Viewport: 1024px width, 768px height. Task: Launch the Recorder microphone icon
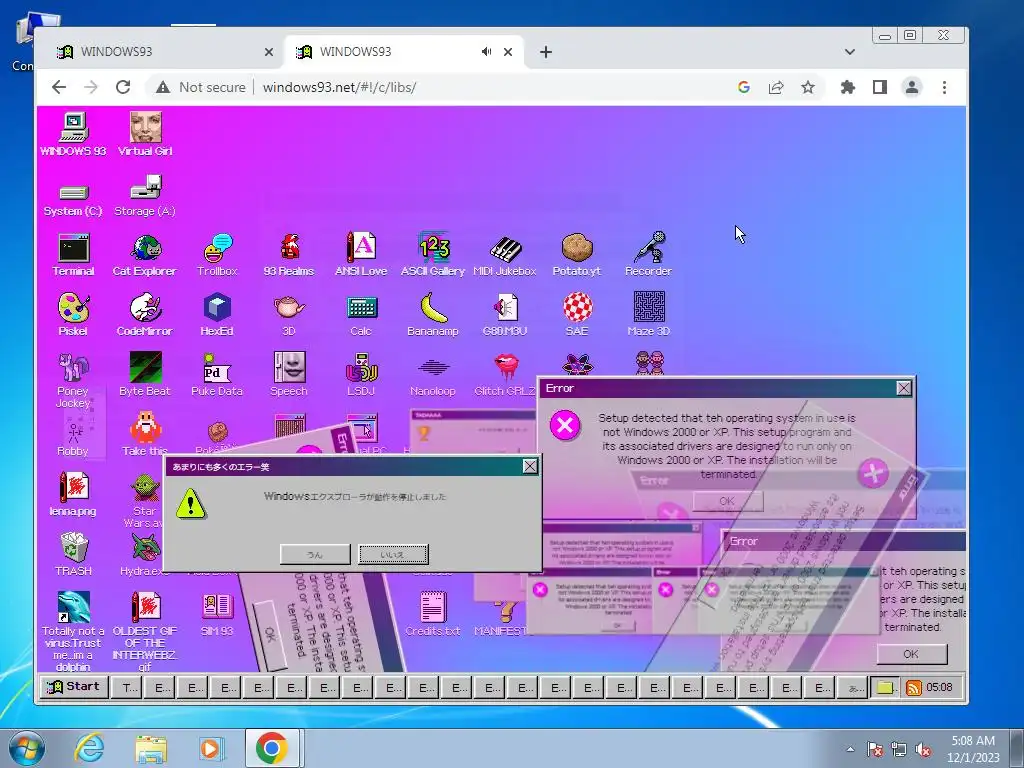click(648, 248)
